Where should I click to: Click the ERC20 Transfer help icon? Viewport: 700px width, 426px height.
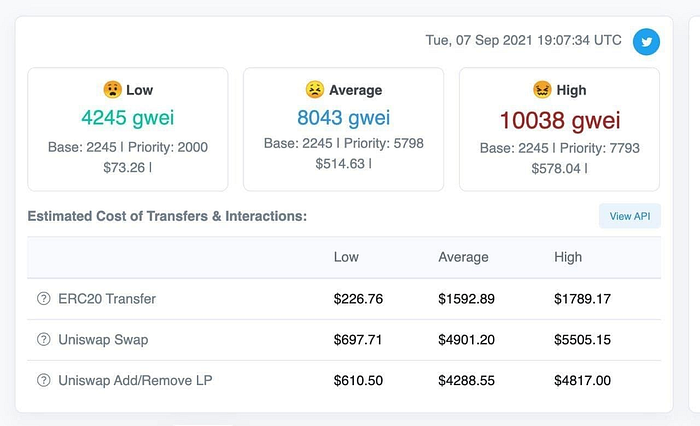43,298
